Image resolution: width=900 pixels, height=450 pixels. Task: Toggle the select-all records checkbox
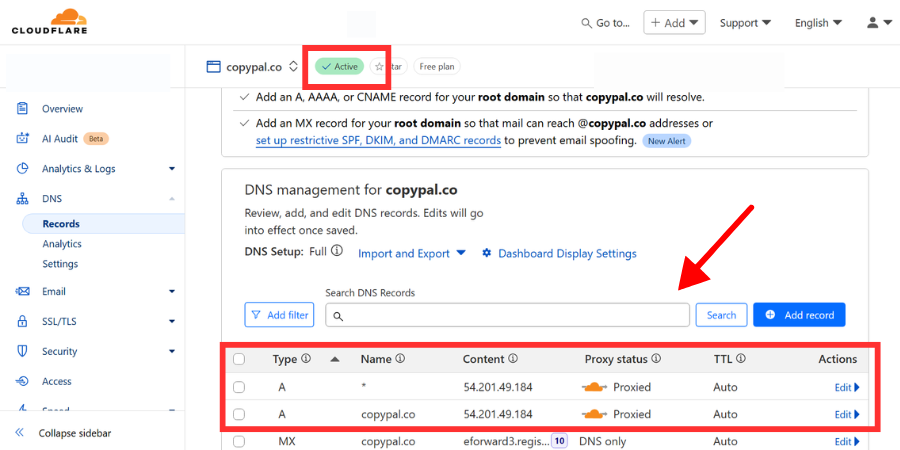coord(239,359)
